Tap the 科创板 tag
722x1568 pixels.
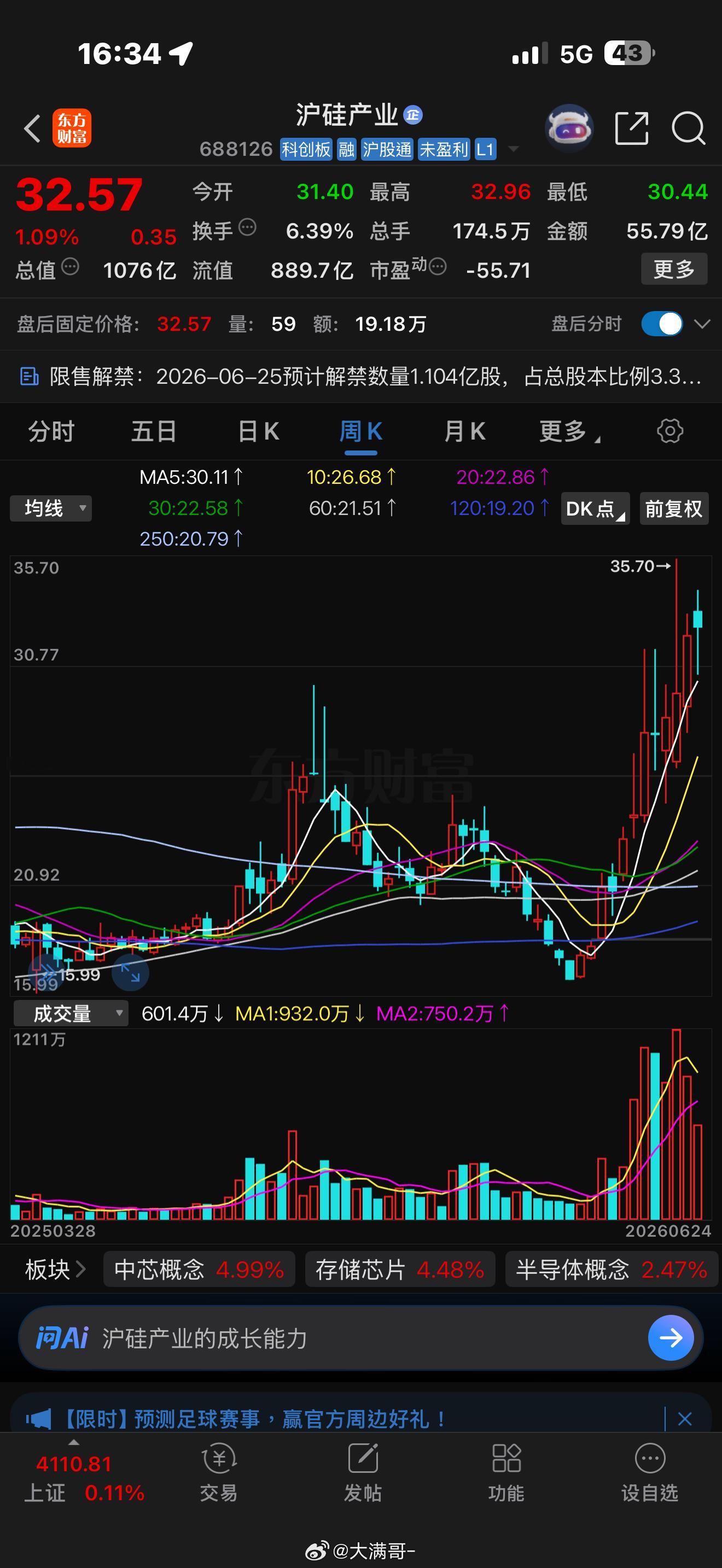[306, 149]
